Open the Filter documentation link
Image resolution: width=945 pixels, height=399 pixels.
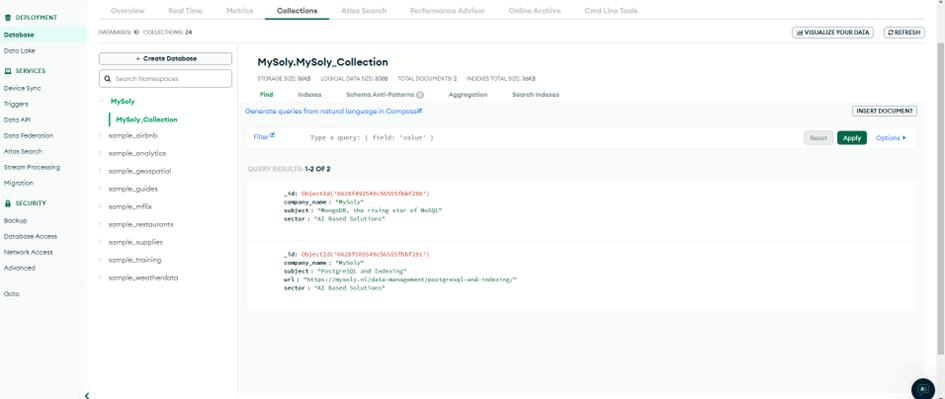[264, 137]
